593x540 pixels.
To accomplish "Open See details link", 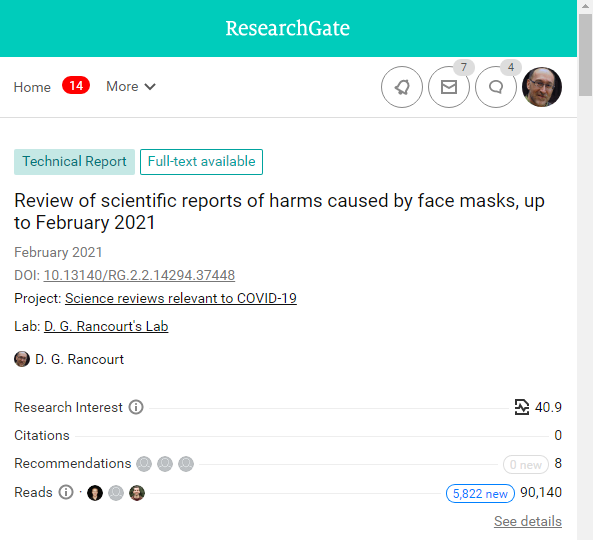I will point(528,521).
